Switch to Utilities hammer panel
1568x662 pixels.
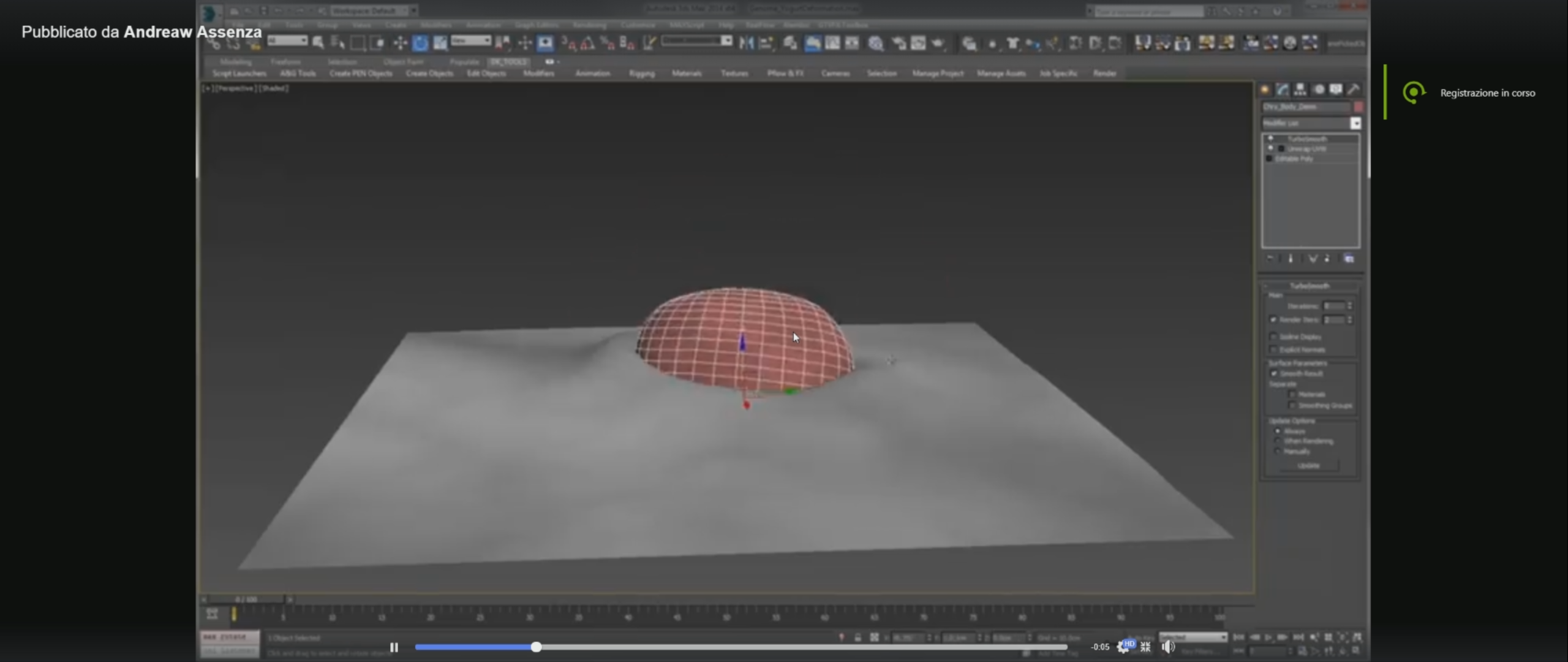pos(1354,89)
